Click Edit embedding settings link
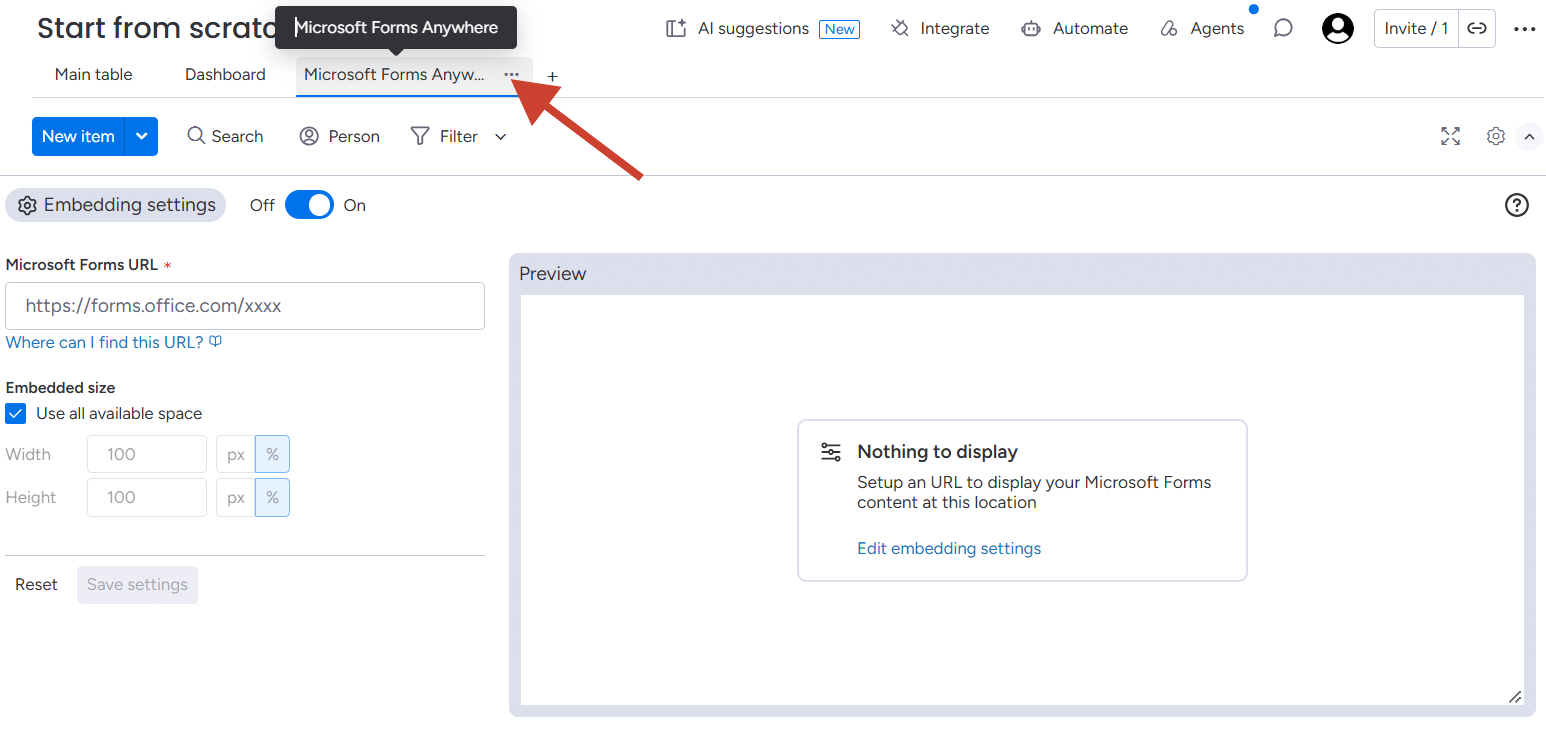 coord(949,548)
